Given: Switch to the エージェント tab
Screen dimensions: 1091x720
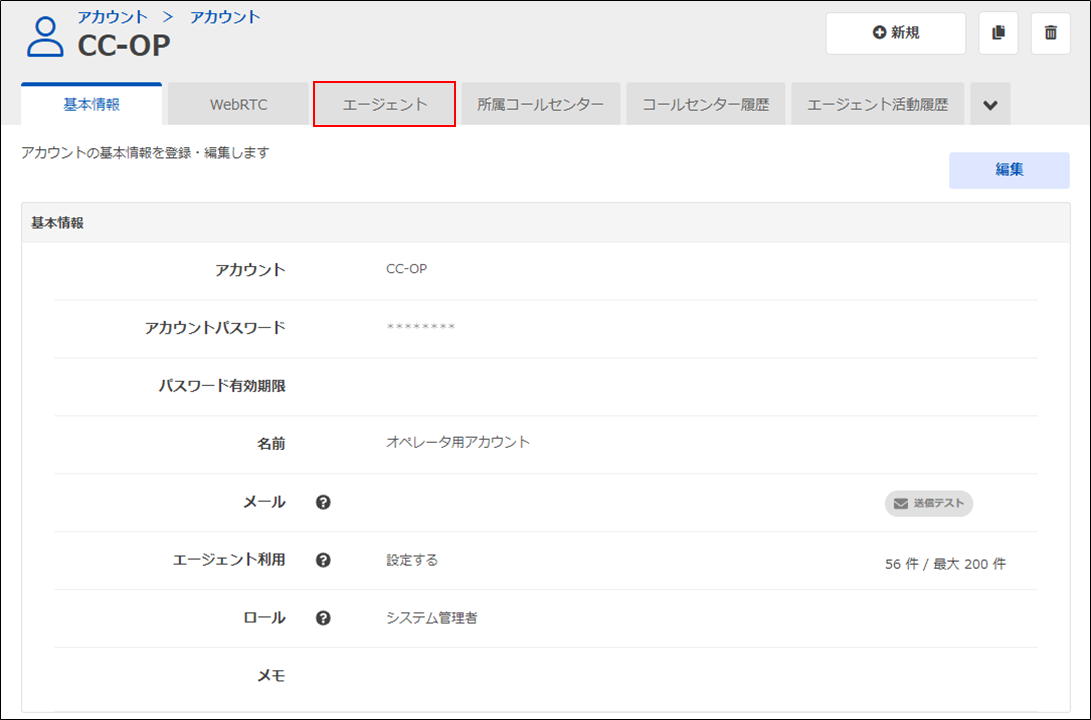Looking at the screenshot, I should tap(385, 105).
